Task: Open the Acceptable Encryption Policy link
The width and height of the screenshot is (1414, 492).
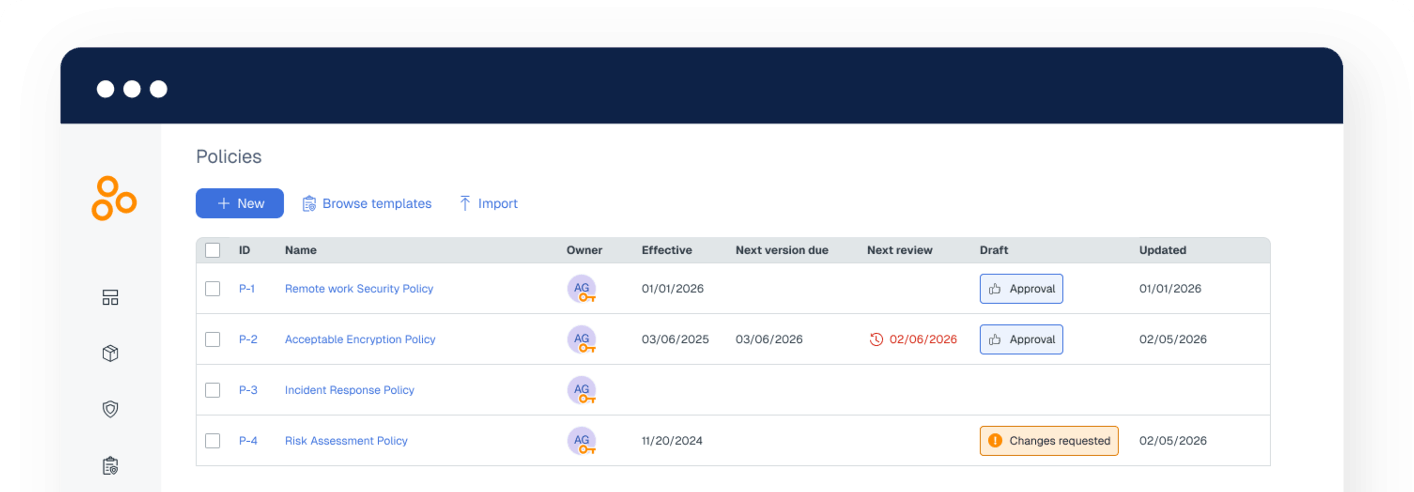Action: (x=360, y=340)
